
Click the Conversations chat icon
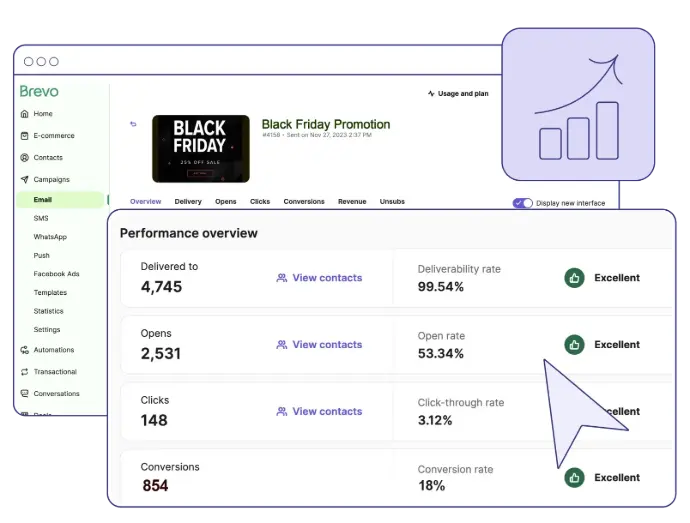[x=25, y=394]
